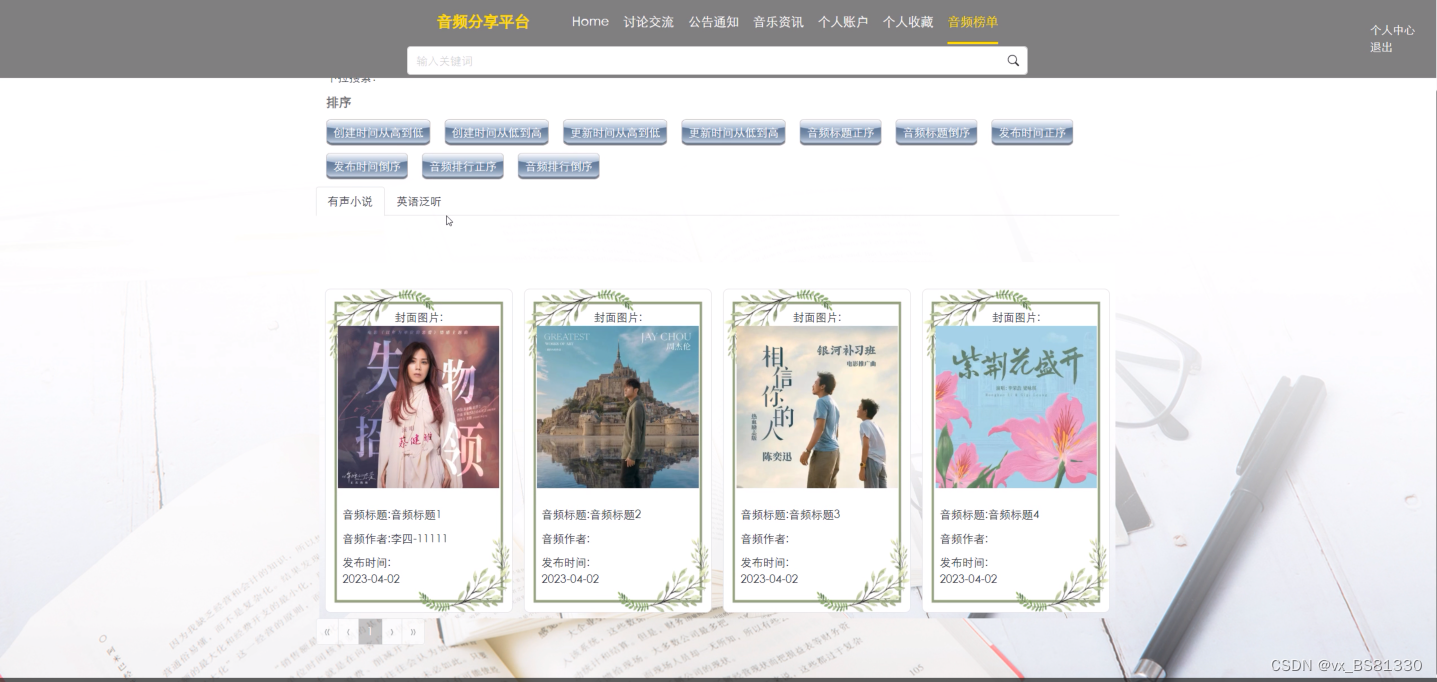Switch to the 英语泛听 tab
1437x682 pixels.
(x=418, y=201)
